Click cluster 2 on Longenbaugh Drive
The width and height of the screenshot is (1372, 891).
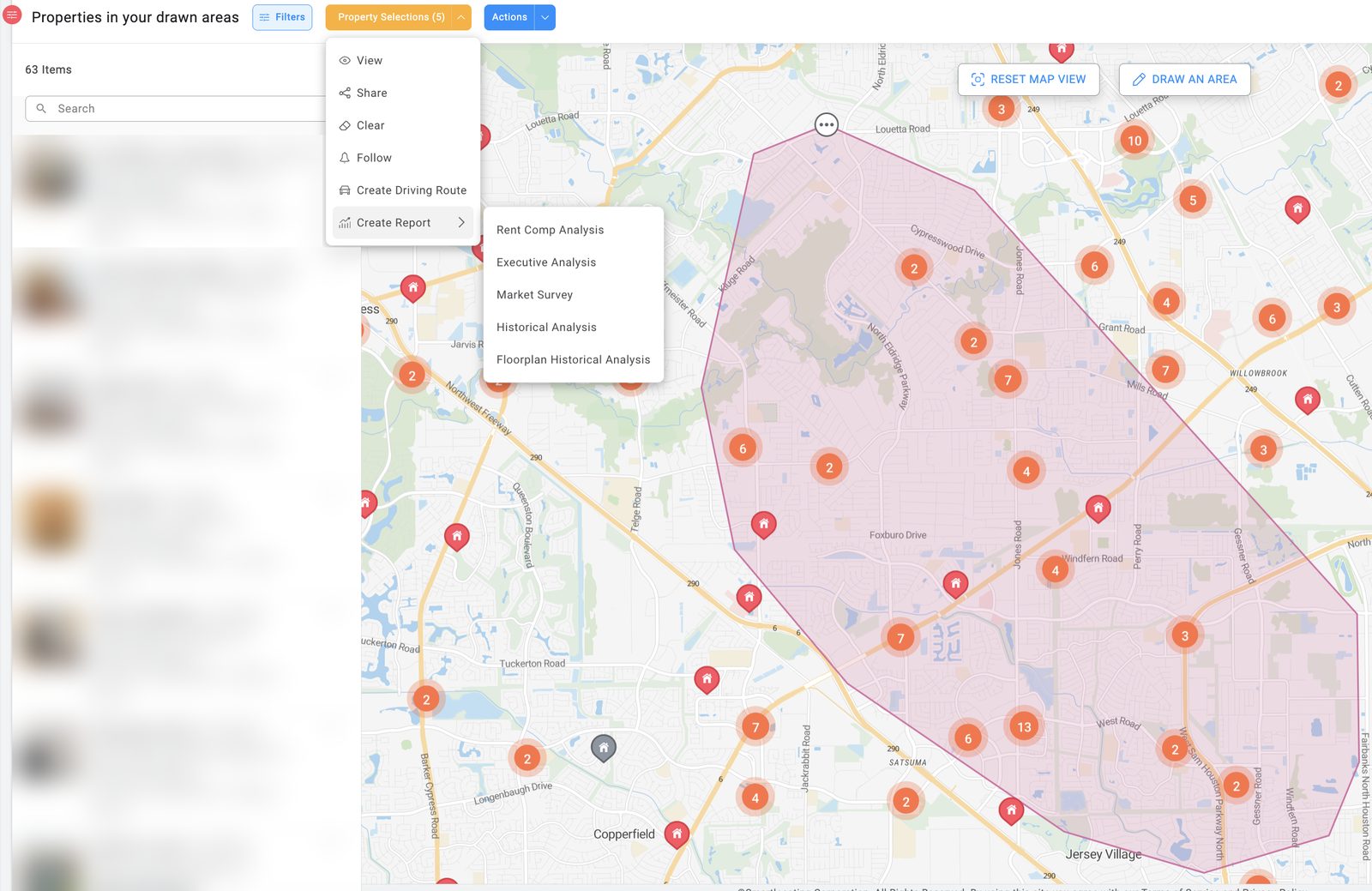coord(527,758)
